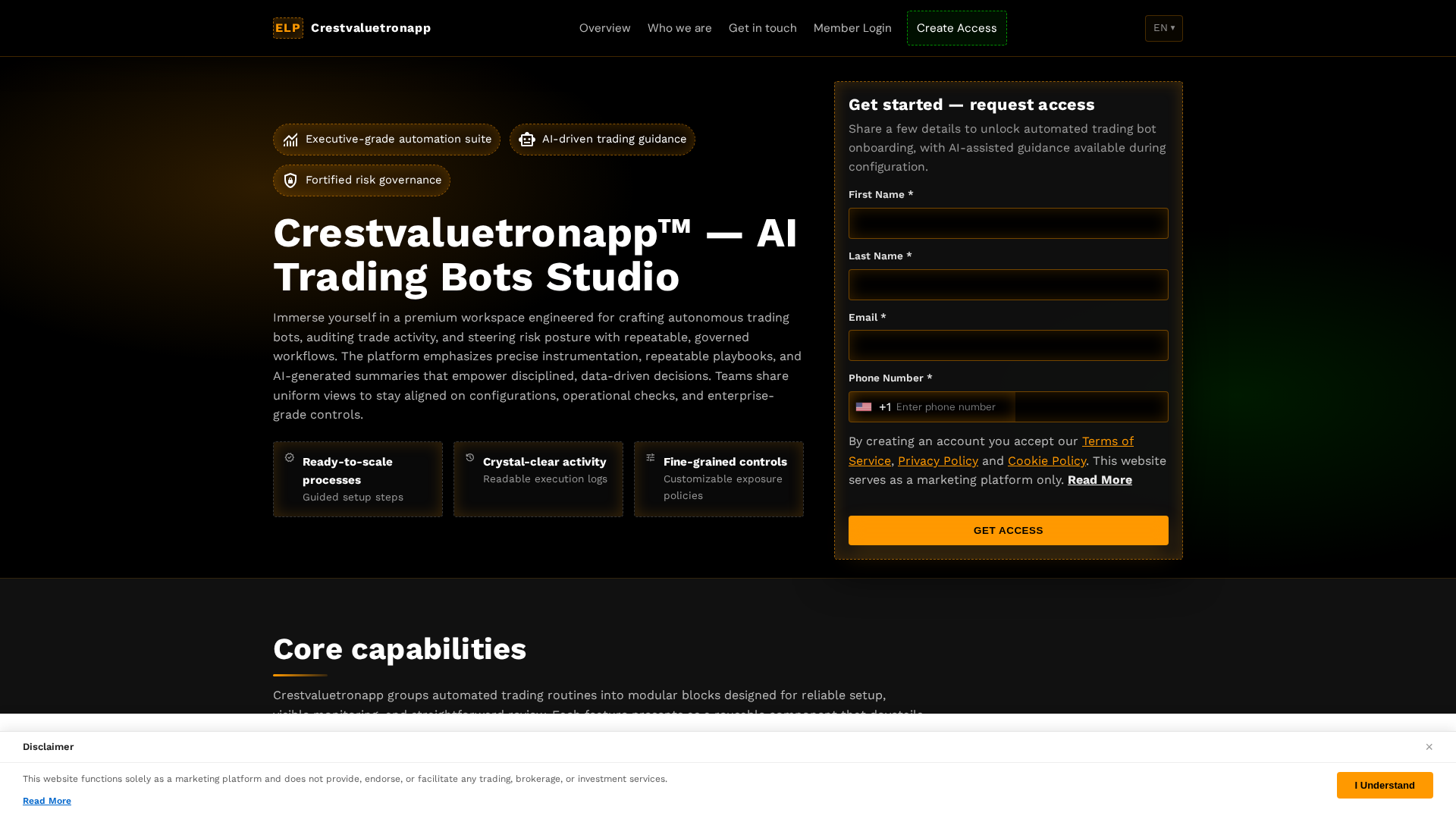Click the AI Trading Bots Studio headline
This screenshot has height=819, width=1456.
tap(535, 255)
